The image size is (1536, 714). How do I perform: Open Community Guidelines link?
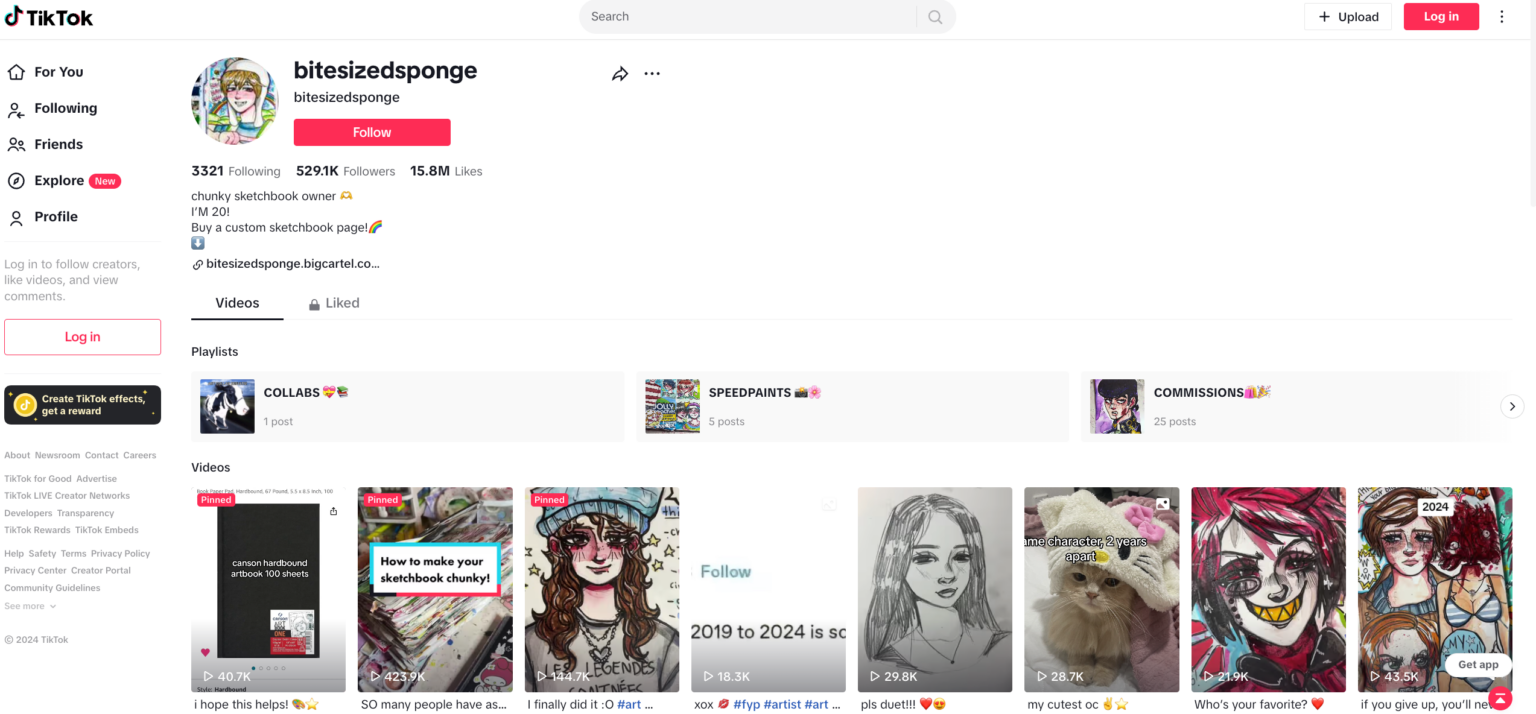point(51,587)
